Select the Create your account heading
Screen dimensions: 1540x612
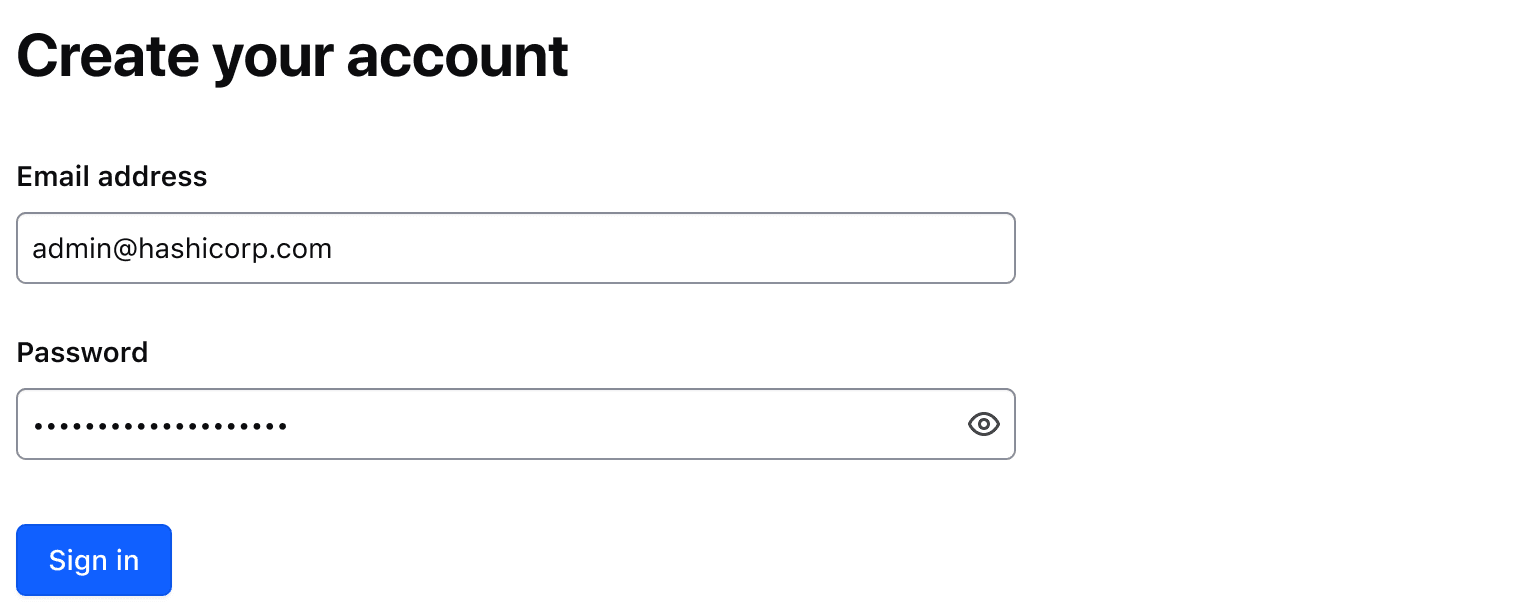click(291, 55)
